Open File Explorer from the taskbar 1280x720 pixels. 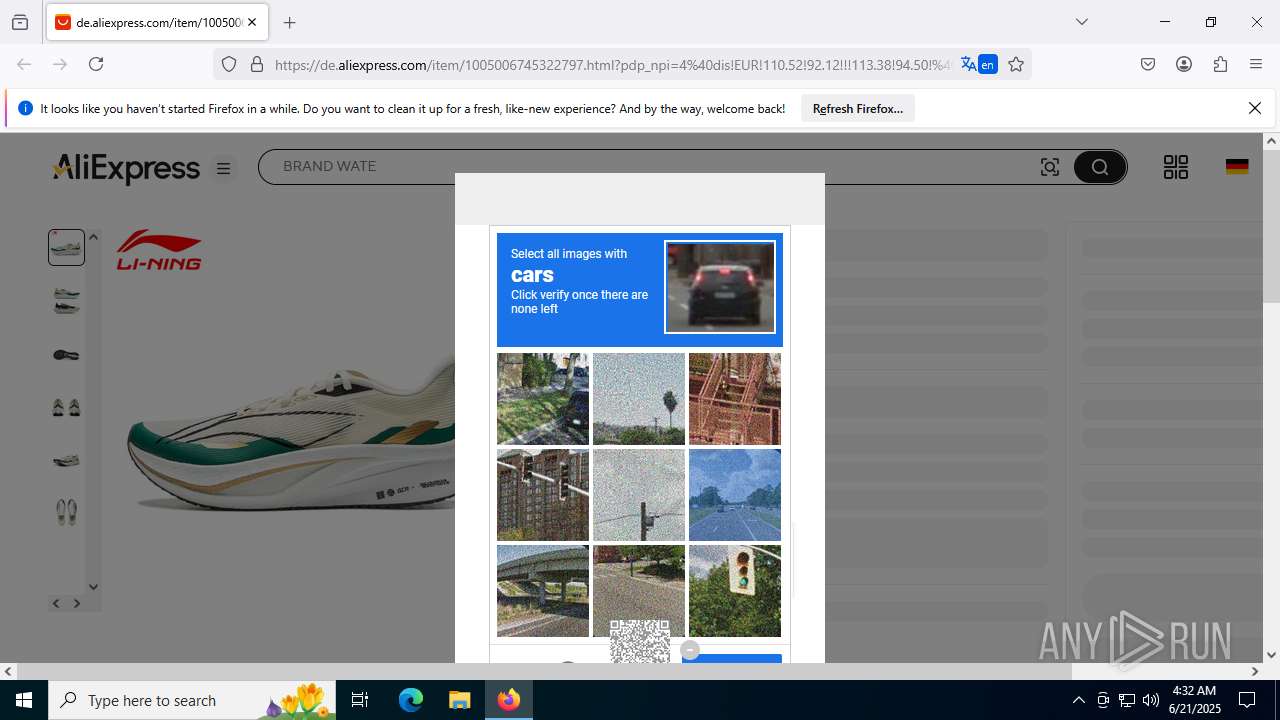[459, 700]
